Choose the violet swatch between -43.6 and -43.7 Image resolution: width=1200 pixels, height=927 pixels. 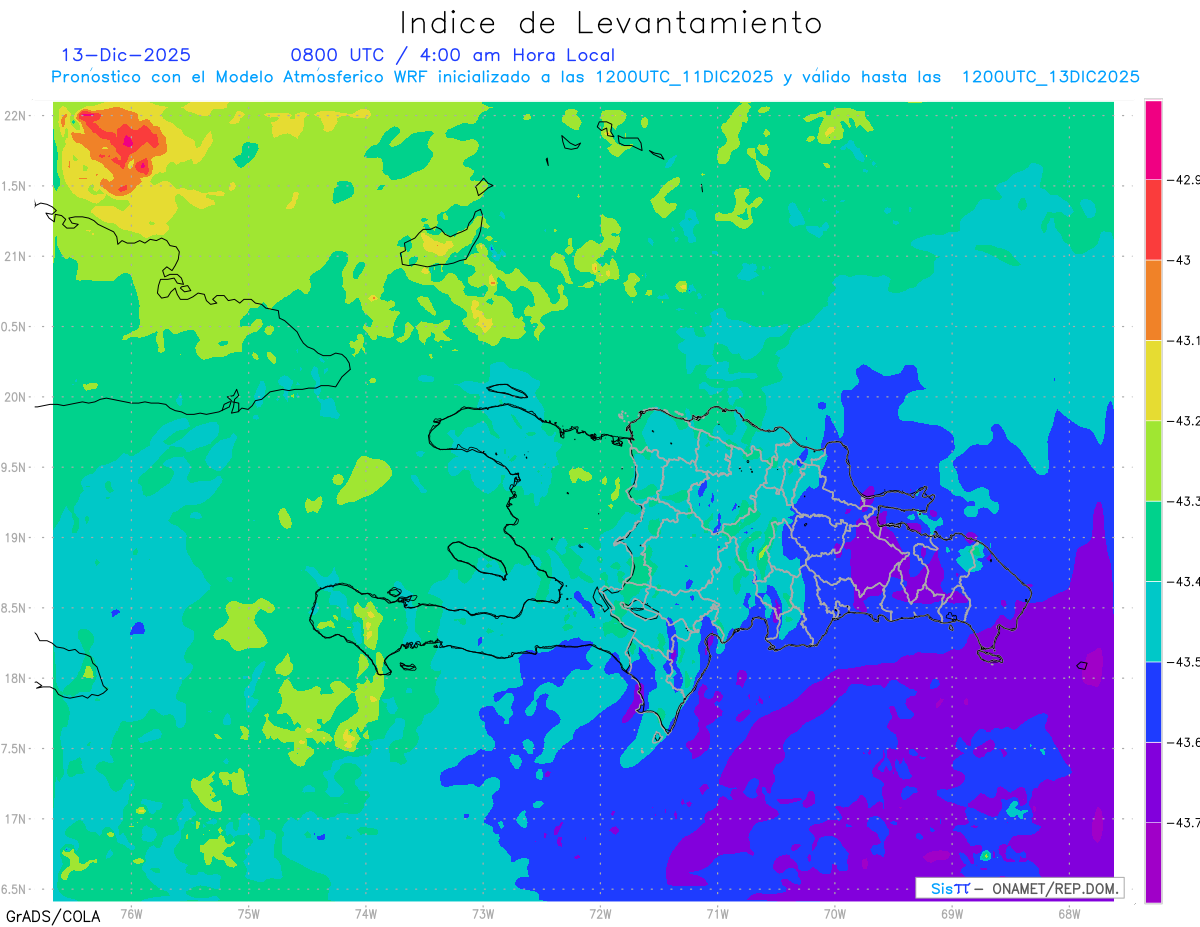pos(1153,782)
